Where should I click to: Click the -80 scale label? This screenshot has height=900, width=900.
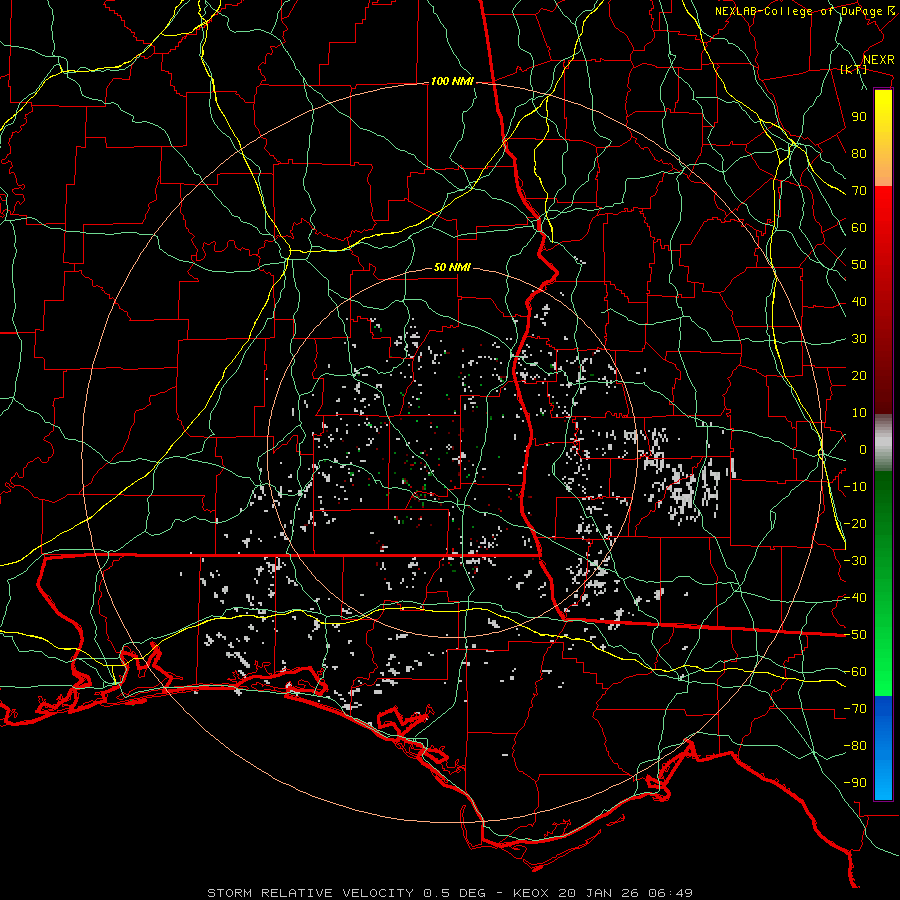855,746
